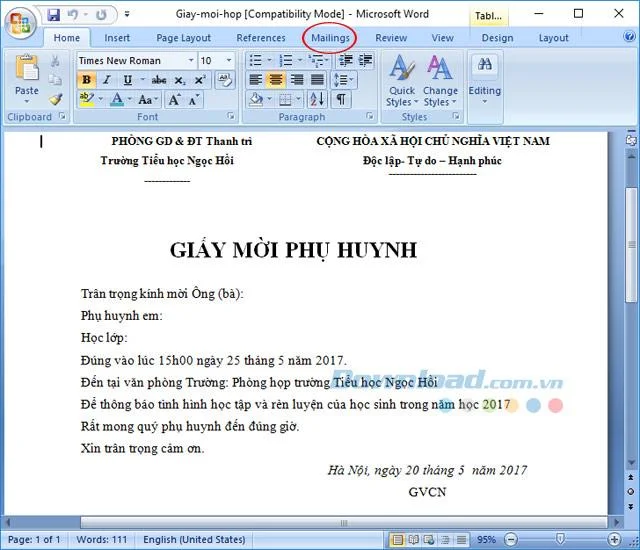Zoom out with minus button
The height and width of the screenshot is (550, 640).
511,540
